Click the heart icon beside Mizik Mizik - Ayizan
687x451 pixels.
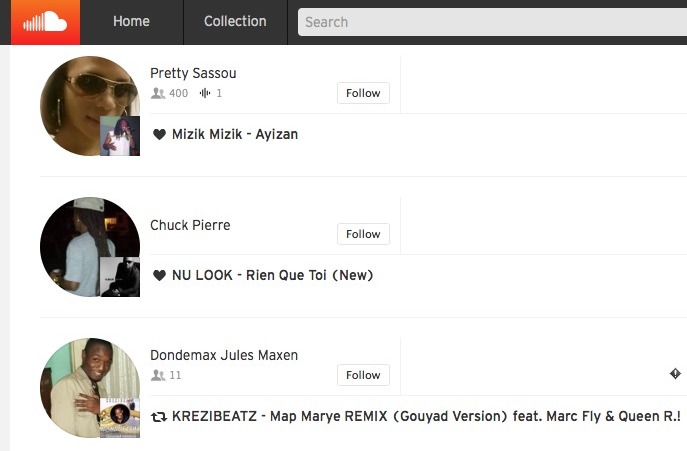pyautogui.click(x=159, y=134)
